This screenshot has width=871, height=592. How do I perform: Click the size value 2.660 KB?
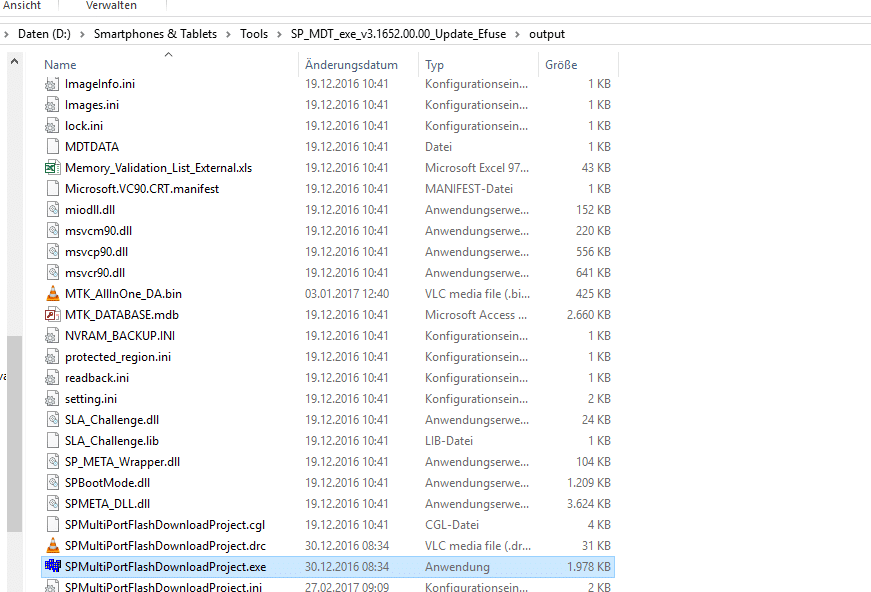(x=588, y=315)
